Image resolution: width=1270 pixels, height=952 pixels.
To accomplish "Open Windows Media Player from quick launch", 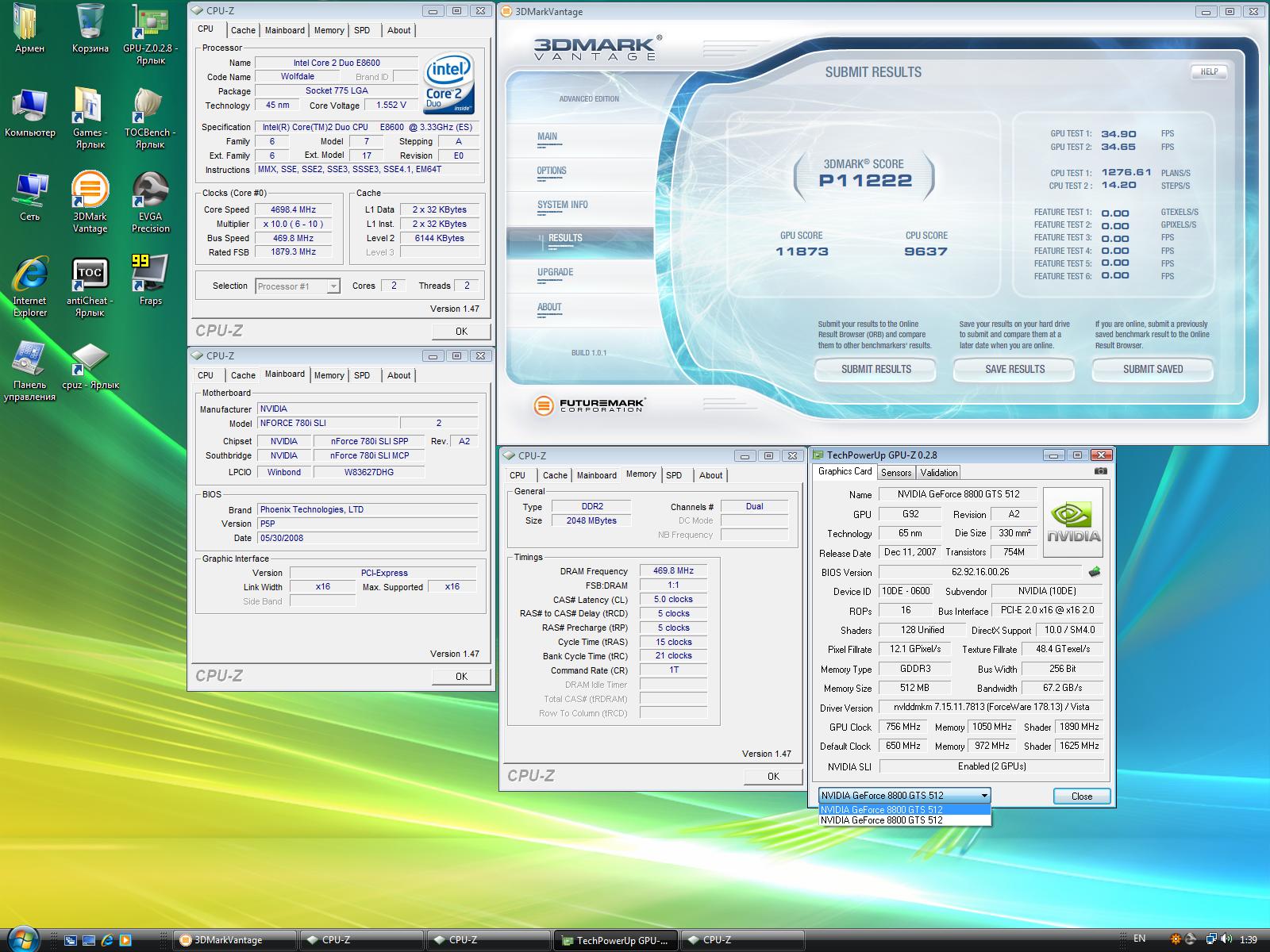I will [125, 941].
